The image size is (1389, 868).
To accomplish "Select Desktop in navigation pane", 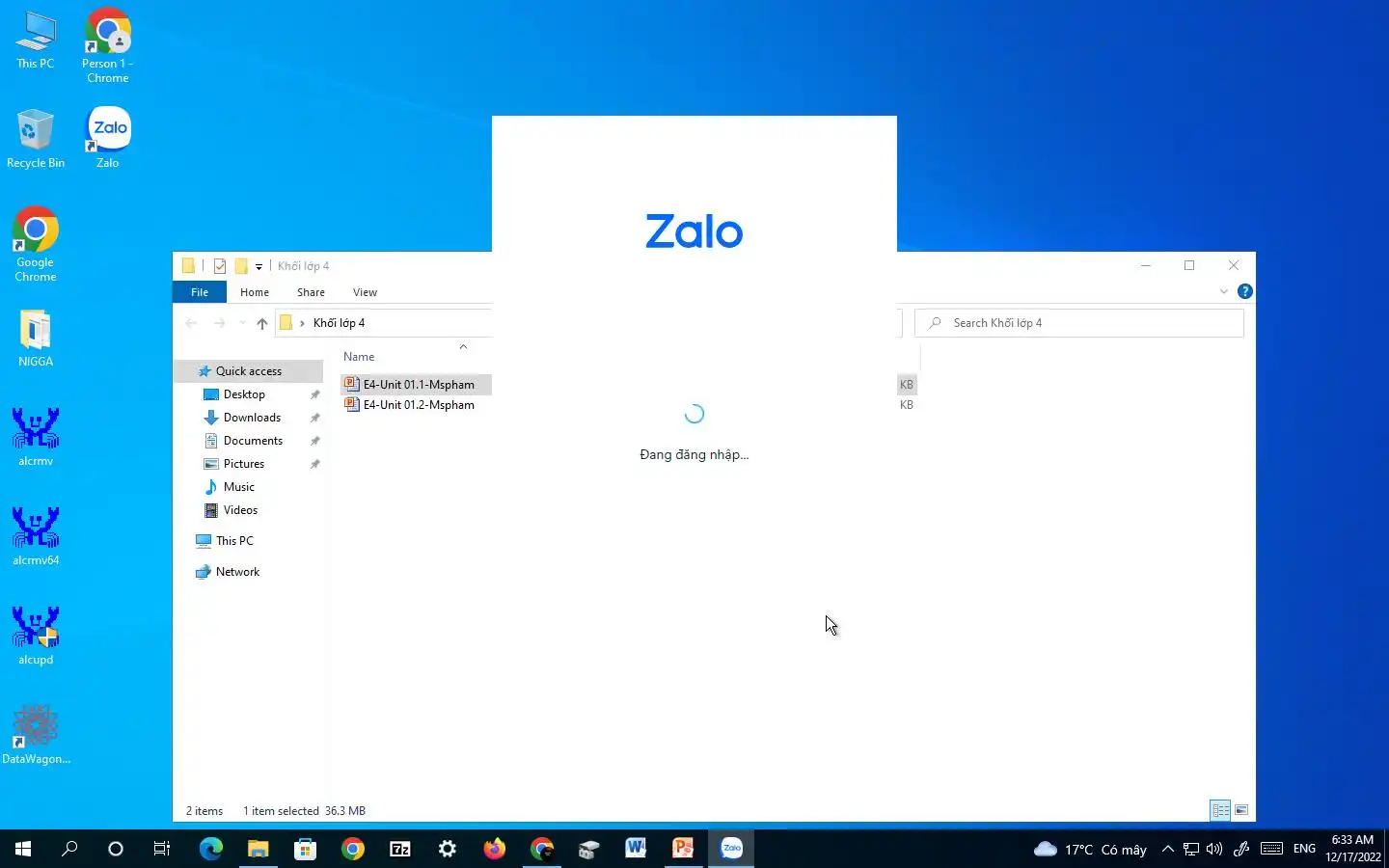I will coord(244,394).
